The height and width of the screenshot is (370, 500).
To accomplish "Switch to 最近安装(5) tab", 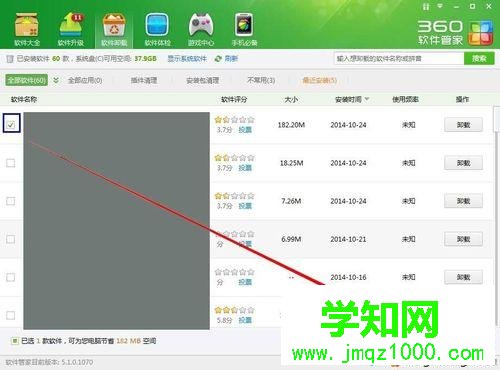I will [x=320, y=80].
